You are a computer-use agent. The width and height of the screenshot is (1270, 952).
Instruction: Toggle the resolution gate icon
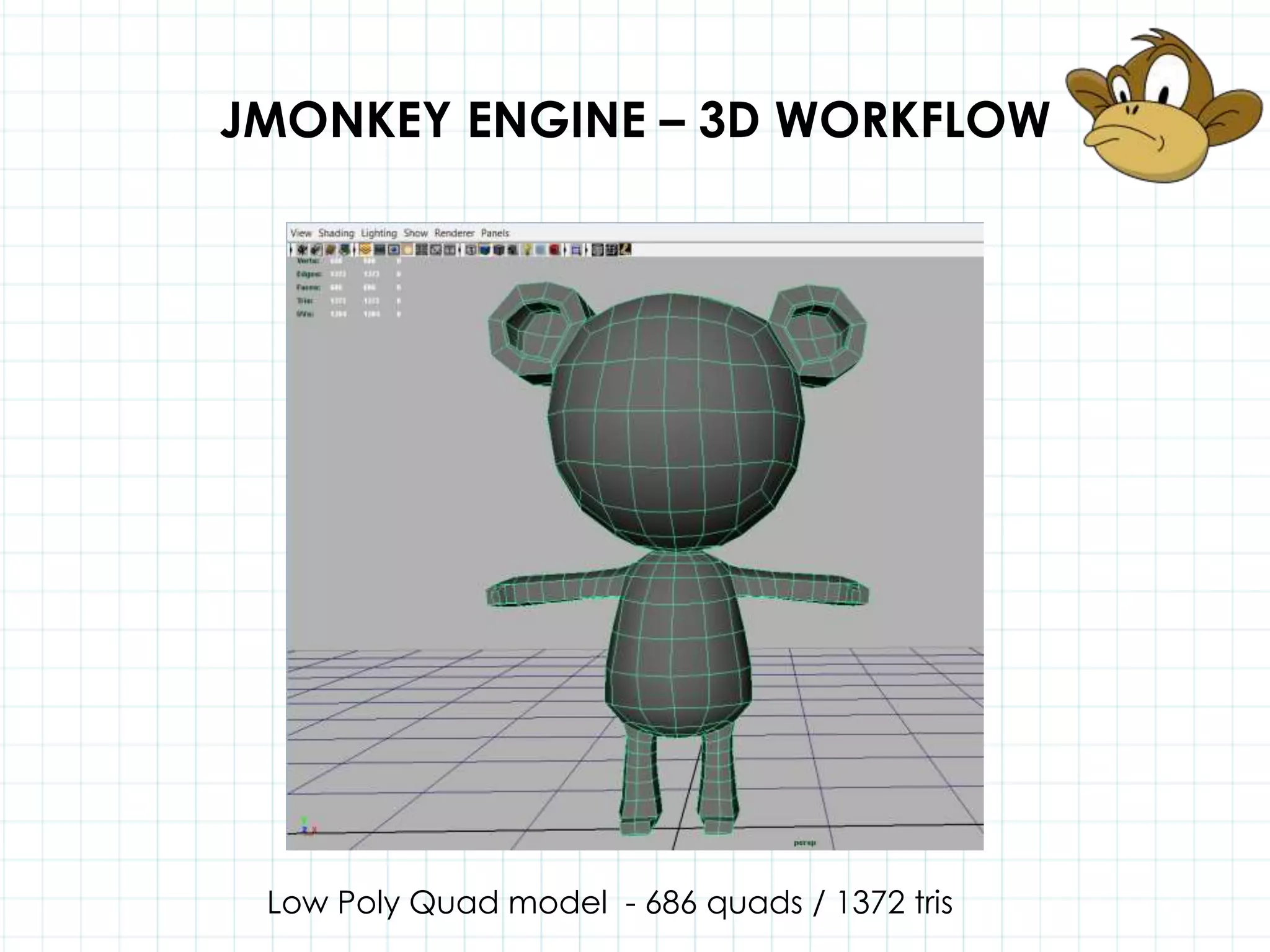tap(394, 250)
